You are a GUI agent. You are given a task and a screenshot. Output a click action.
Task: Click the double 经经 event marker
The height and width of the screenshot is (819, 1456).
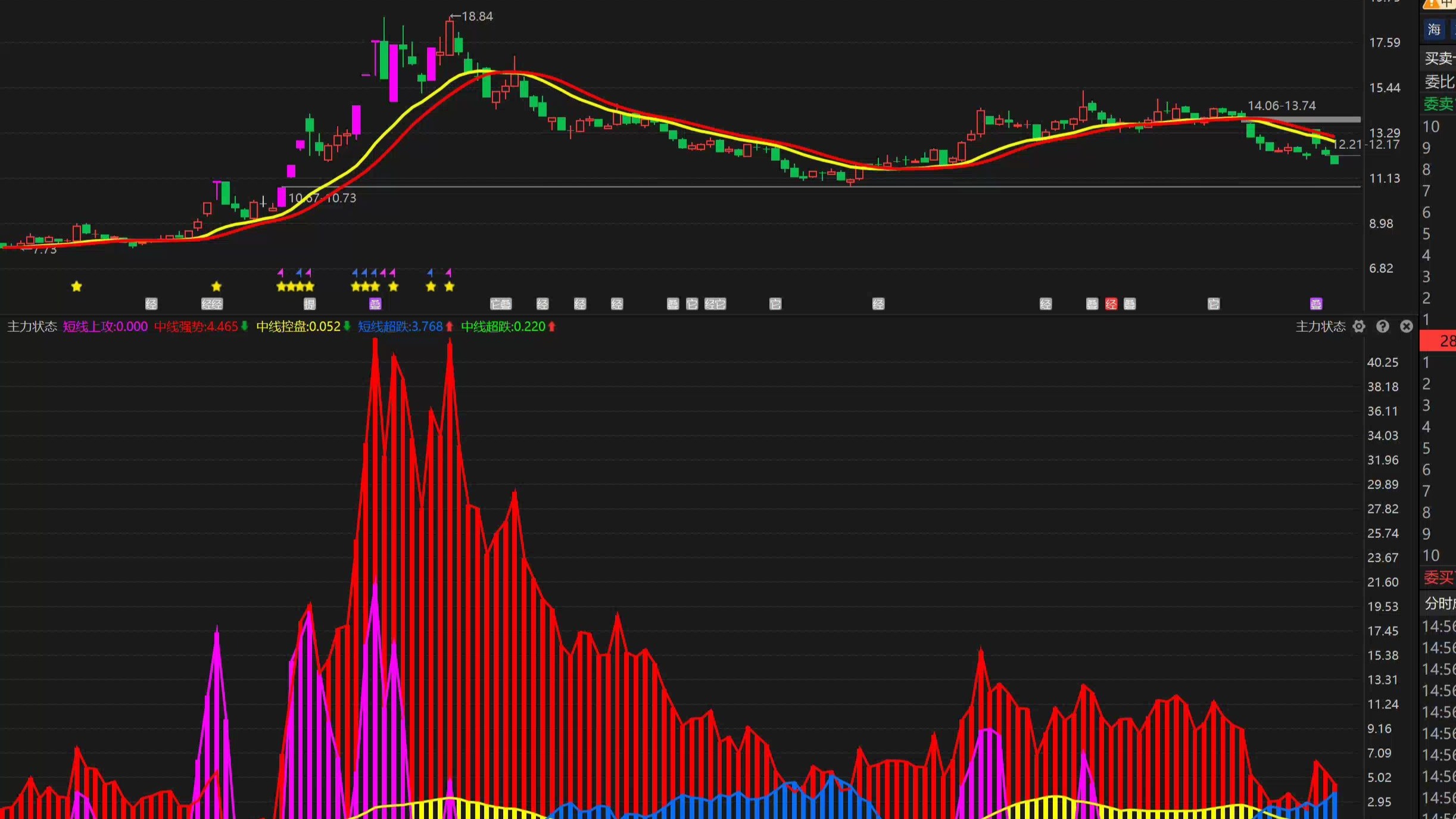[x=211, y=304]
